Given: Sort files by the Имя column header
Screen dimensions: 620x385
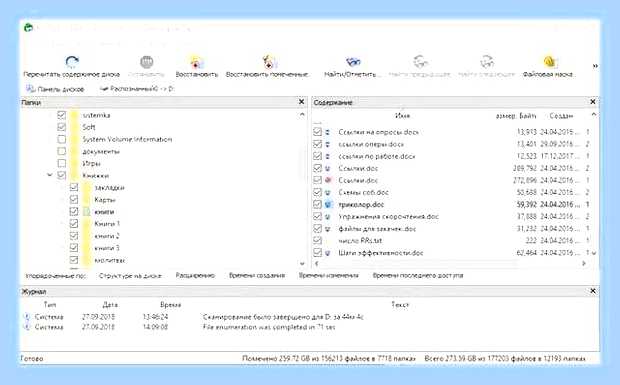Looking at the screenshot, I should [402, 116].
